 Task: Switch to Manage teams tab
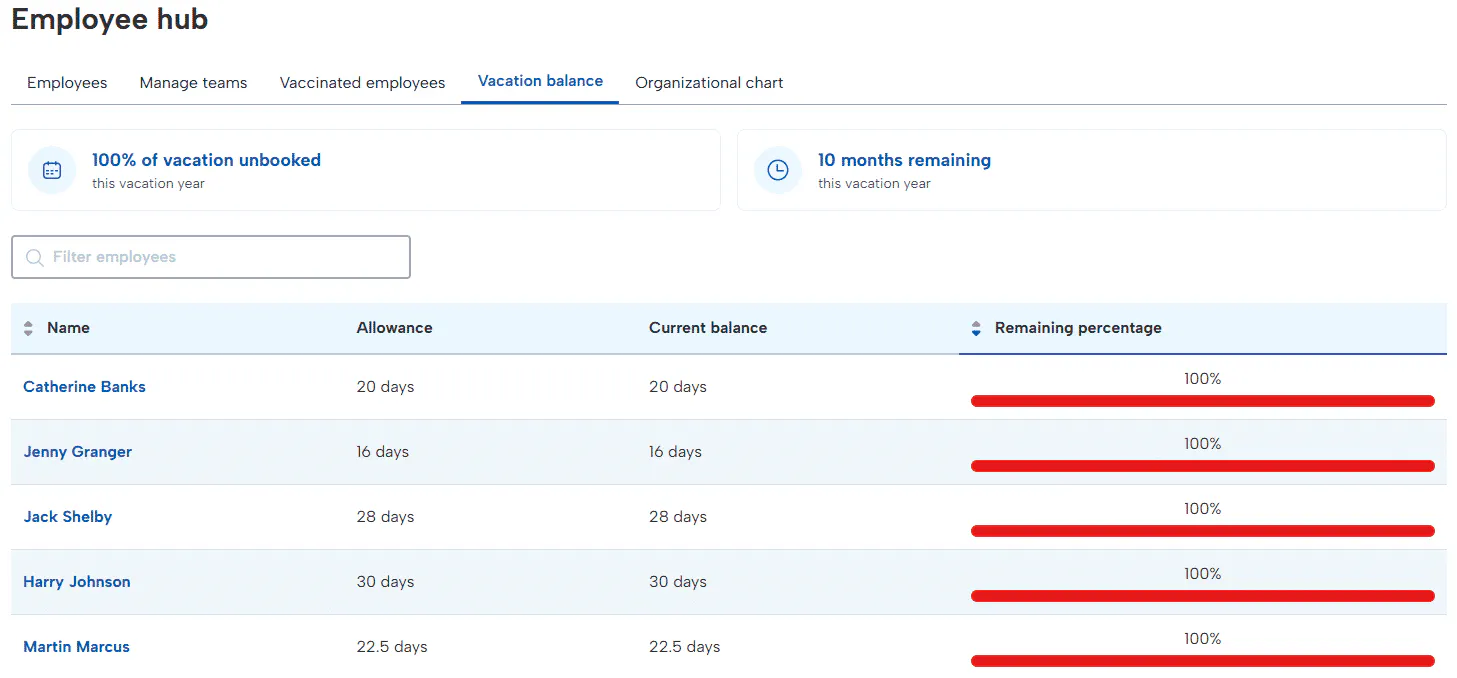pos(193,83)
